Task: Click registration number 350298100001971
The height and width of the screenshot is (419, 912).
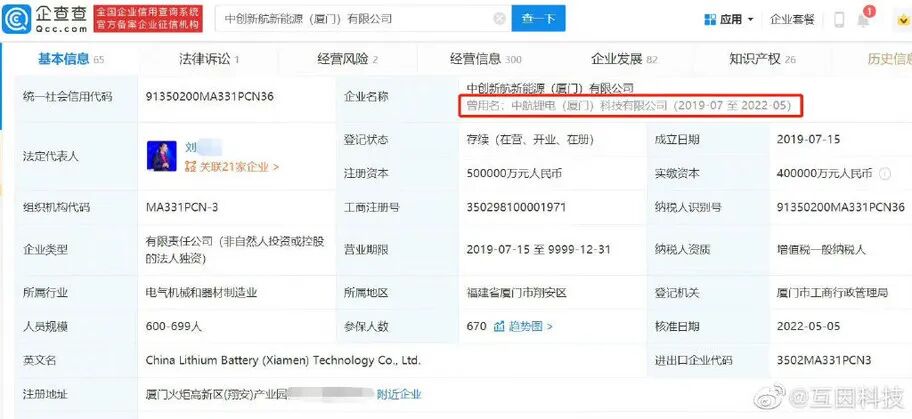Action: 516,207
